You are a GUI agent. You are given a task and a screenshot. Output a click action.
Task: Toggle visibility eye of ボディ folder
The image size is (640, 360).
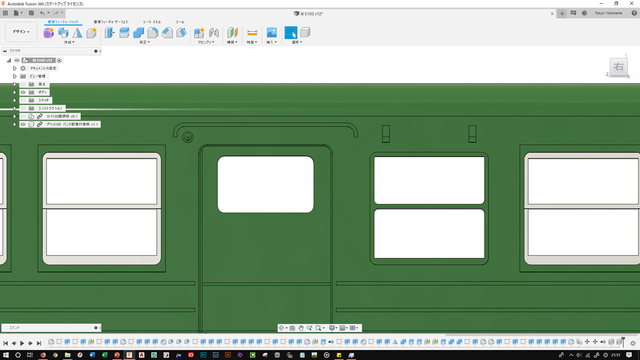(x=23, y=92)
